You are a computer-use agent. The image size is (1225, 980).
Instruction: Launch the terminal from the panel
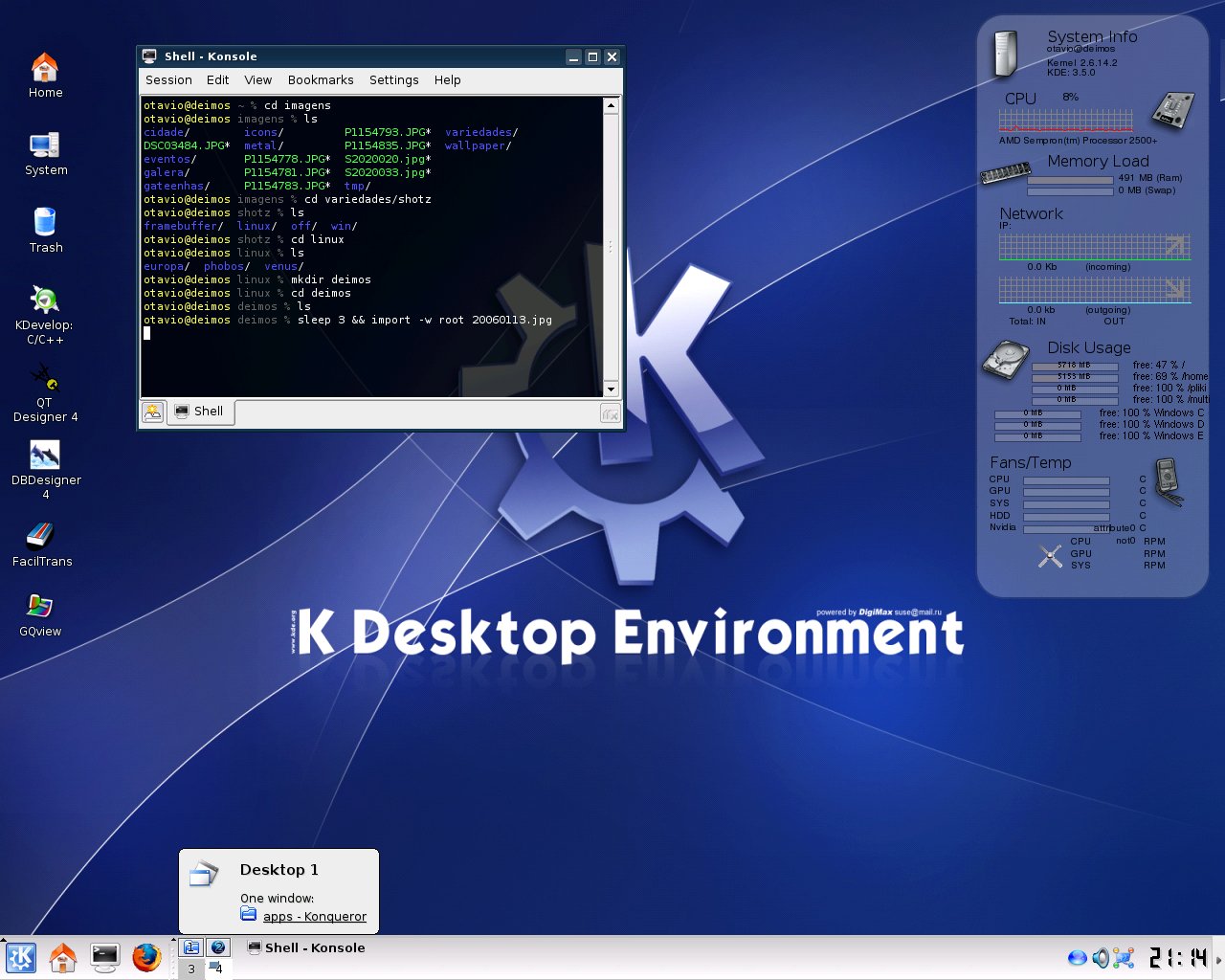click(x=104, y=957)
